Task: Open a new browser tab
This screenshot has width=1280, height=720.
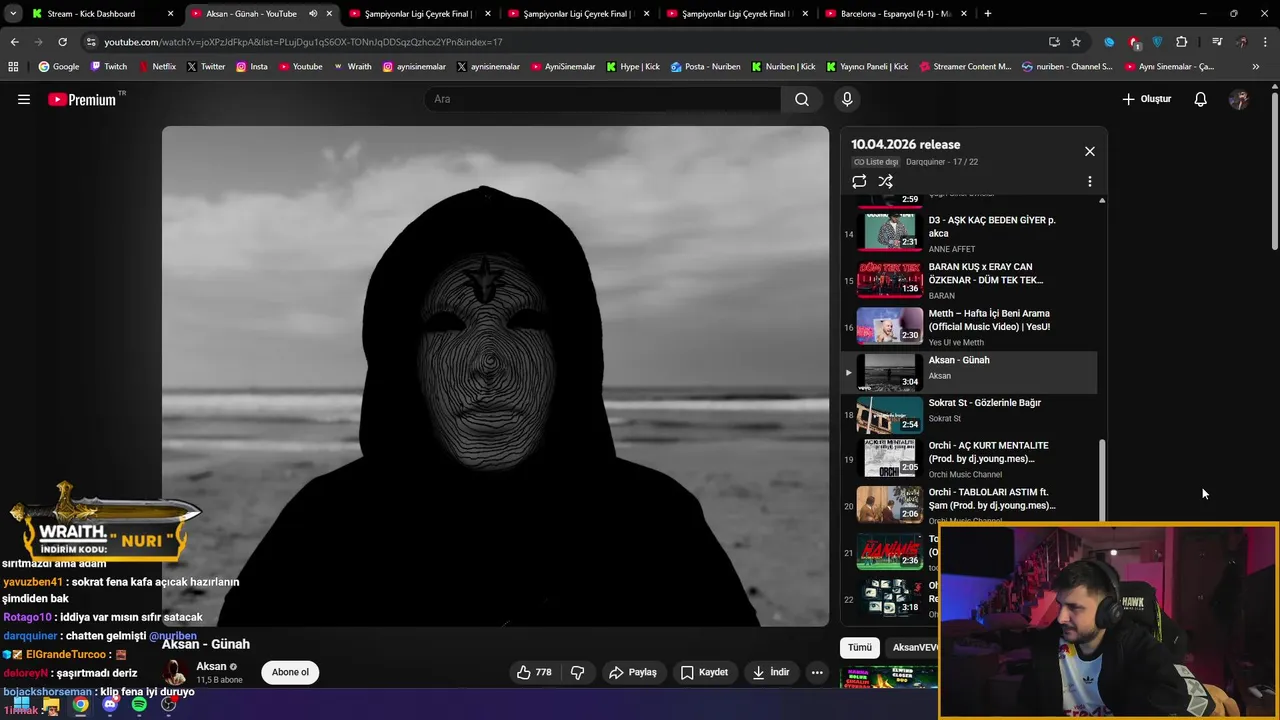Action: click(x=988, y=14)
